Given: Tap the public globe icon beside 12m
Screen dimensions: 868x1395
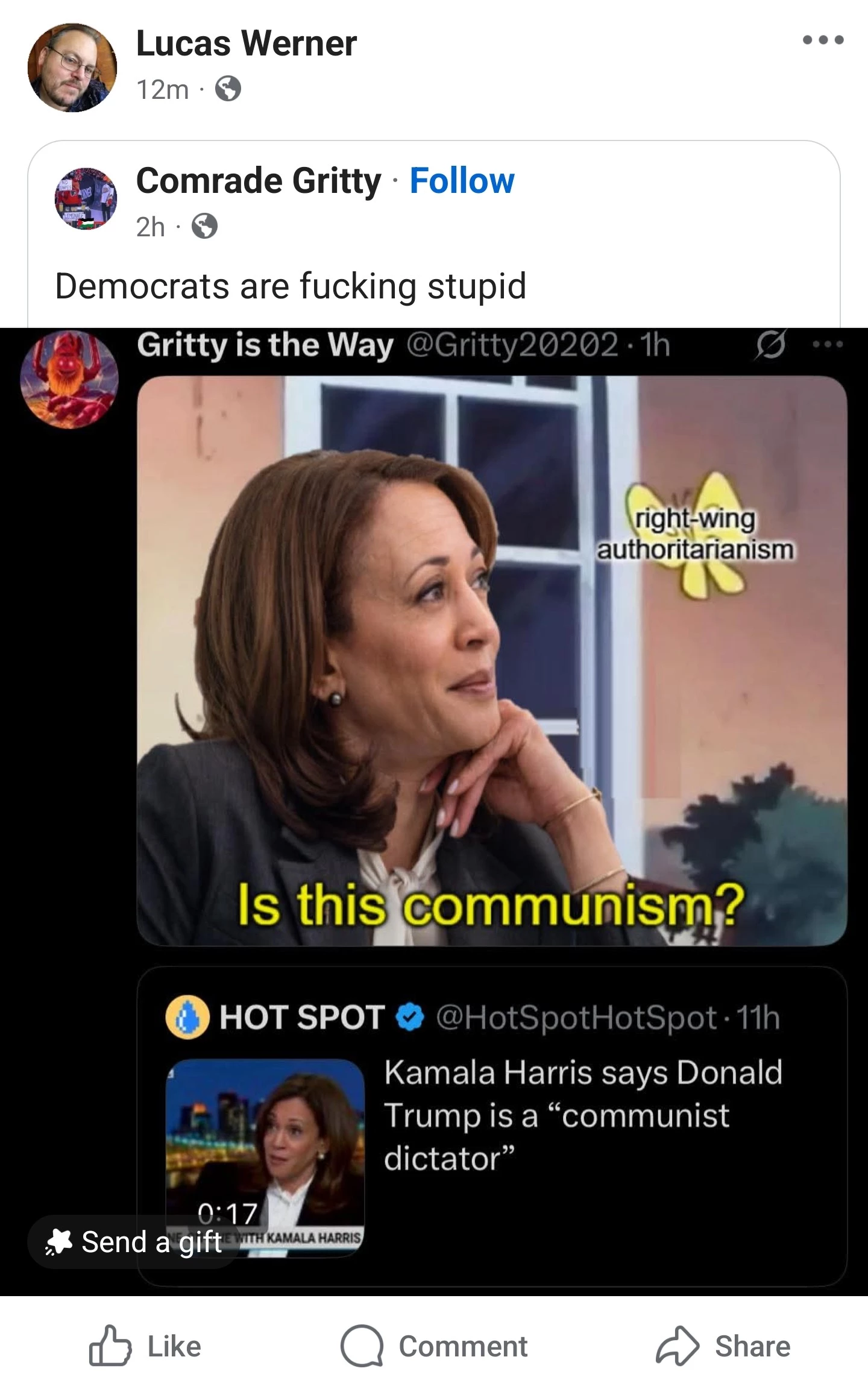Looking at the screenshot, I should (228, 90).
